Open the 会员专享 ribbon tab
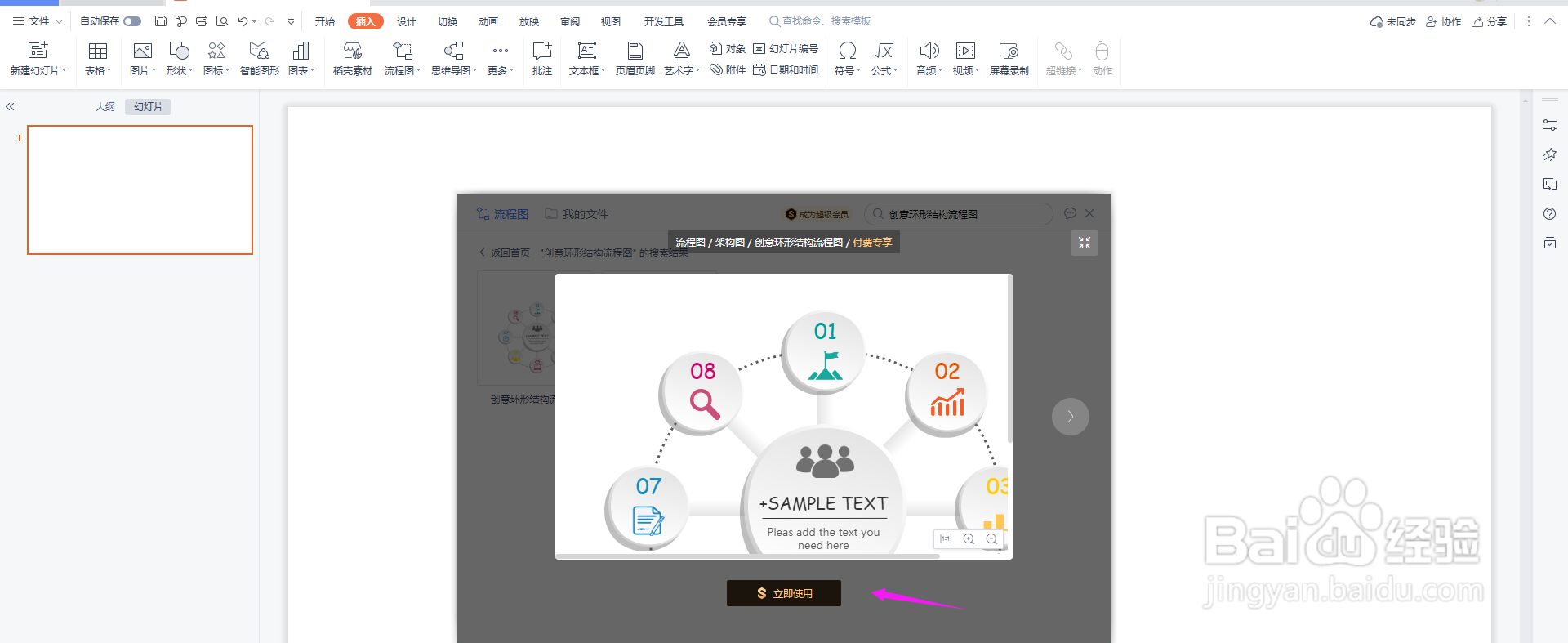The image size is (1568, 643). click(x=727, y=21)
